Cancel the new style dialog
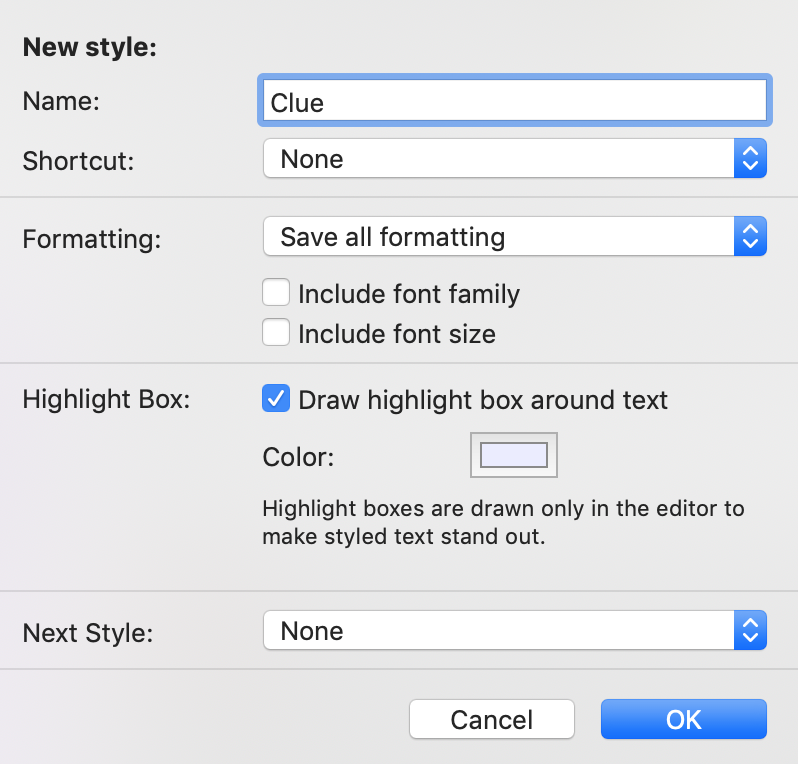The image size is (798, 764). [x=492, y=719]
